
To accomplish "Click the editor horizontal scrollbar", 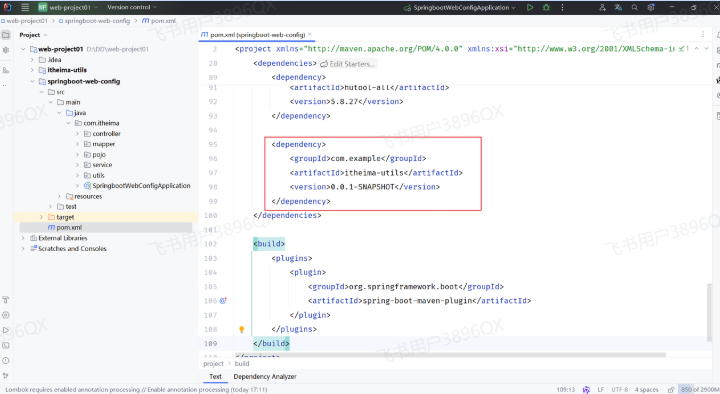I will (x=450, y=355).
